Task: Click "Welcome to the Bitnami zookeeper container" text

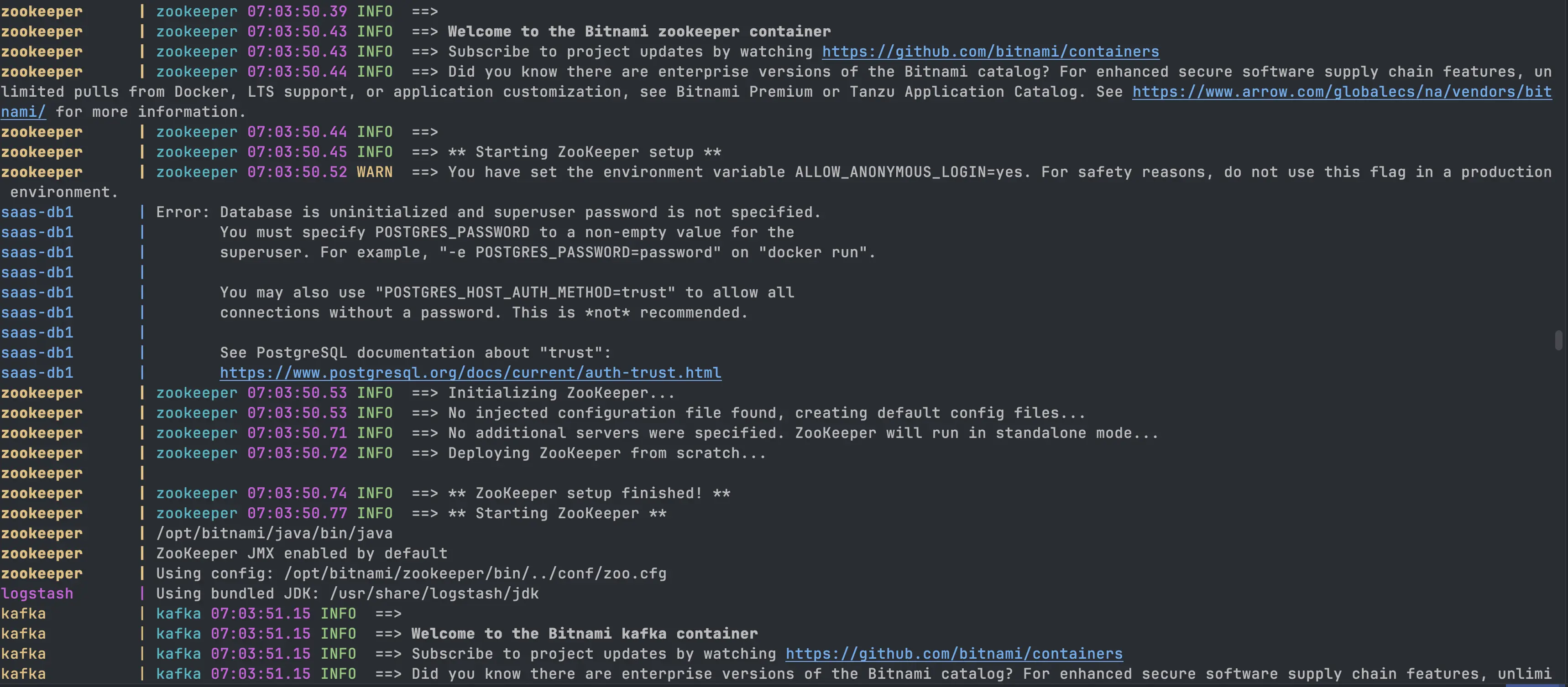Action: pyautogui.click(x=639, y=31)
